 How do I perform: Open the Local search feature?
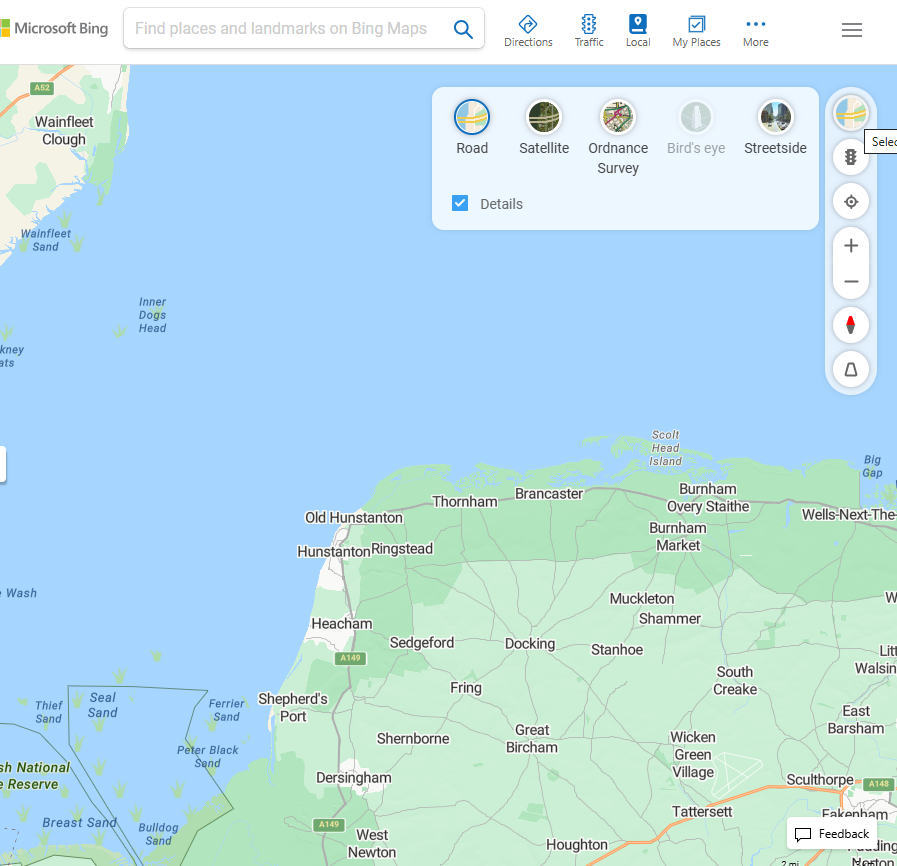coord(637,30)
